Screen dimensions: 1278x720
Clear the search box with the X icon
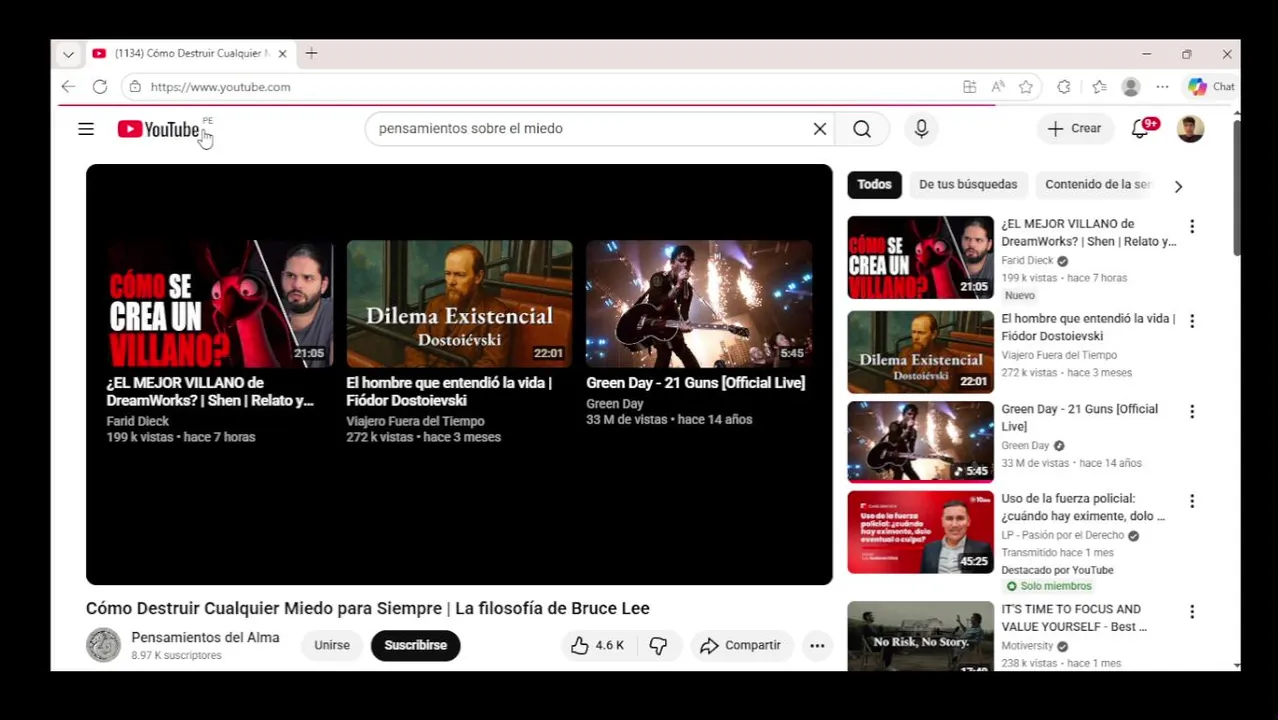coord(820,128)
